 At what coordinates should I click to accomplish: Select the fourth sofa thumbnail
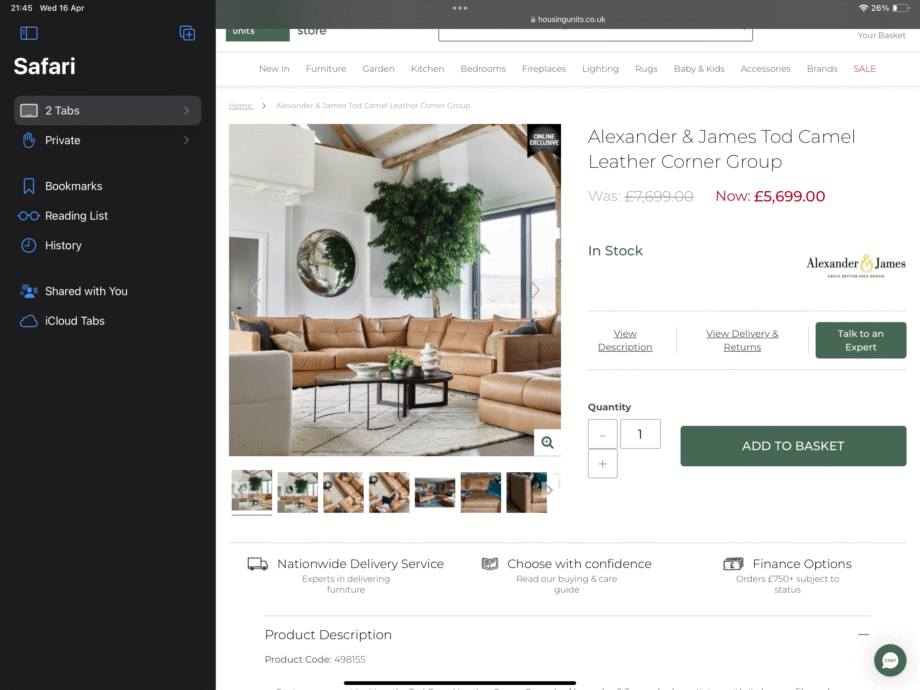[389, 492]
